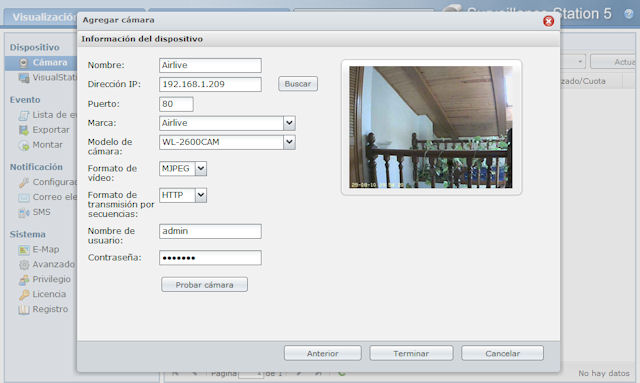Open the Licencia key icon
640x383 pixels.
[x=24, y=294]
